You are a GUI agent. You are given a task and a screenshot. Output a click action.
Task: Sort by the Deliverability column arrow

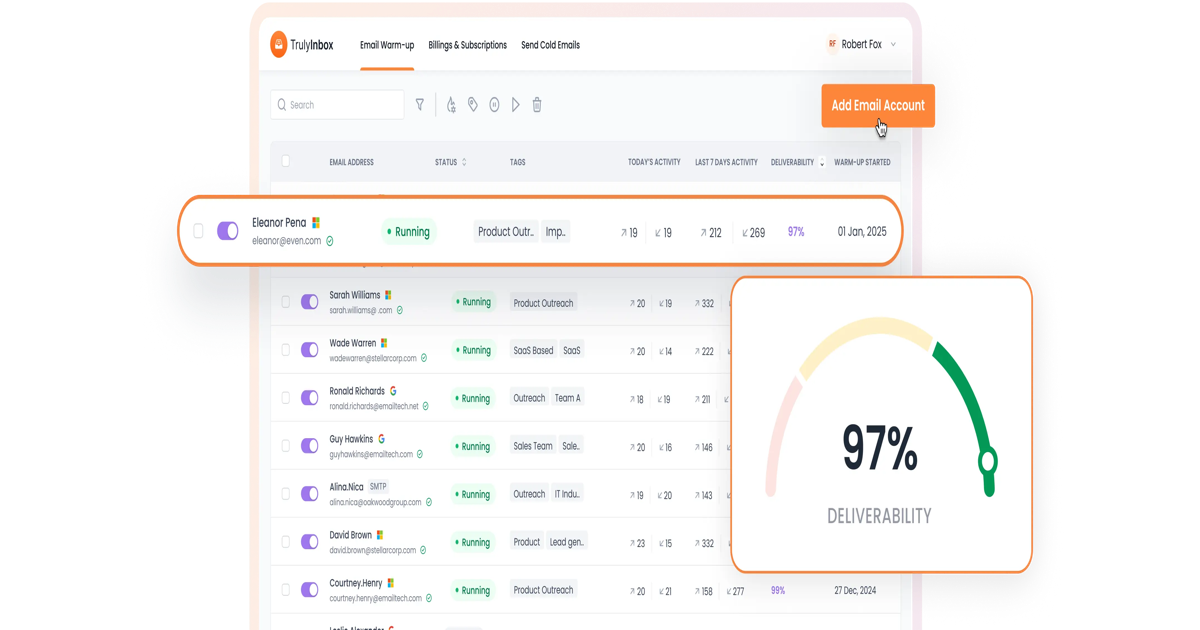[822, 163]
